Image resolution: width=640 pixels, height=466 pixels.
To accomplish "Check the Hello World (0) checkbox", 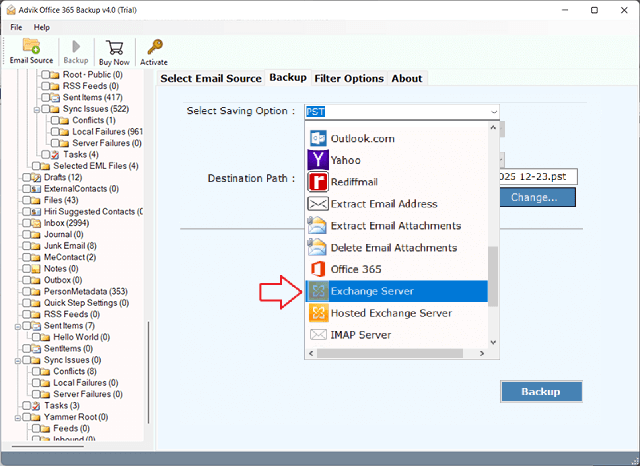I will pos(36,337).
